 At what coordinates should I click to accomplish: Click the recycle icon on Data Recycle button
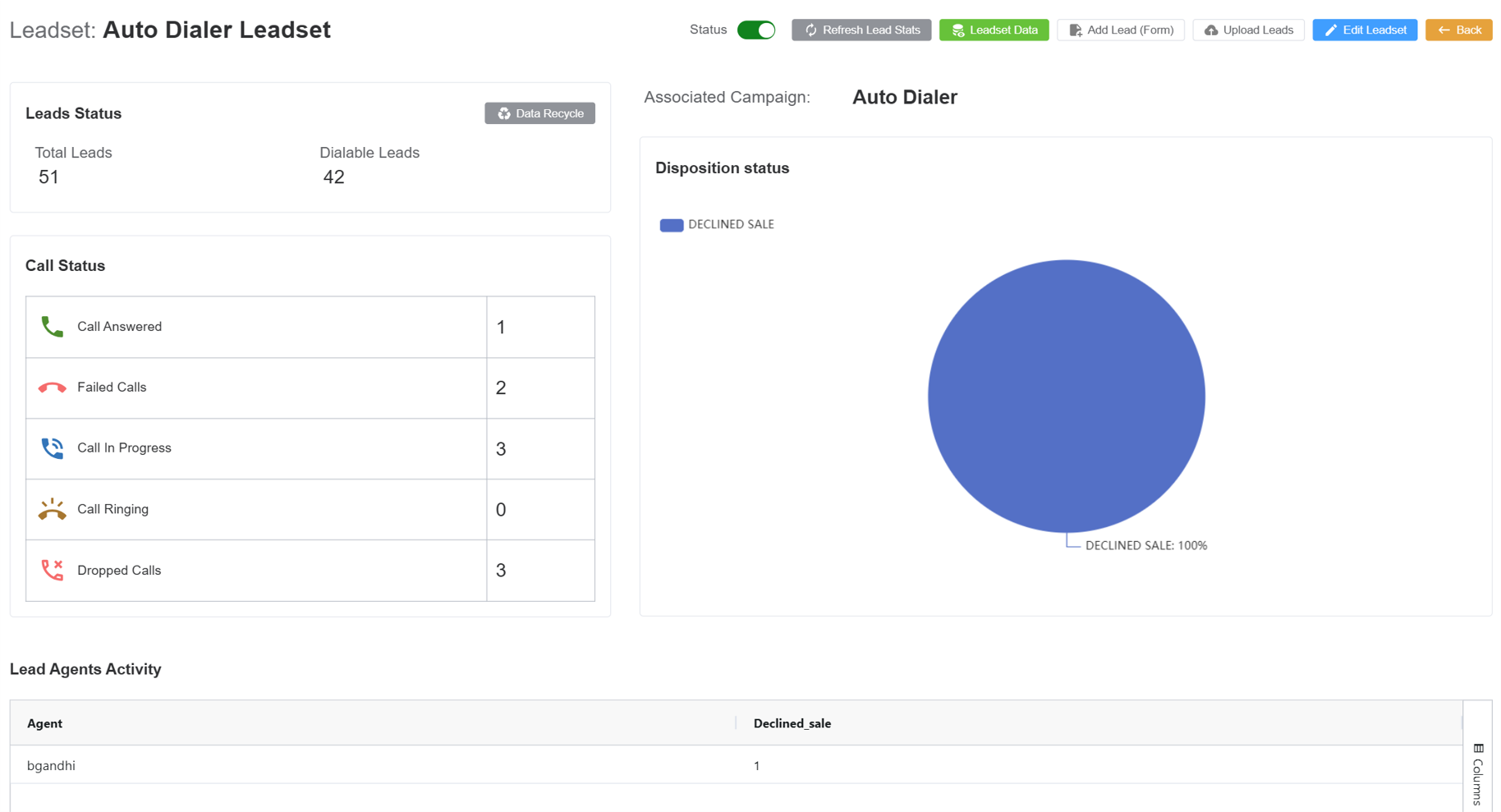click(x=504, y=113)
